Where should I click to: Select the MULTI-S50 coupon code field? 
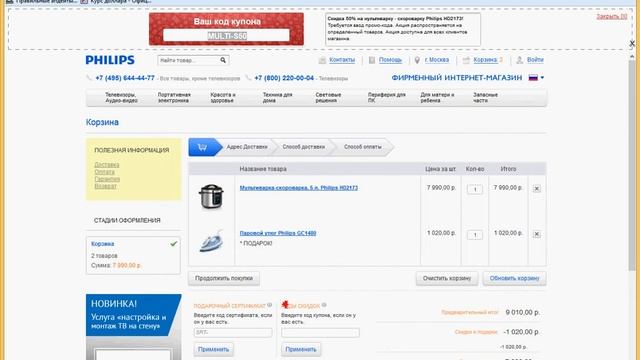[x=227, y=36]
